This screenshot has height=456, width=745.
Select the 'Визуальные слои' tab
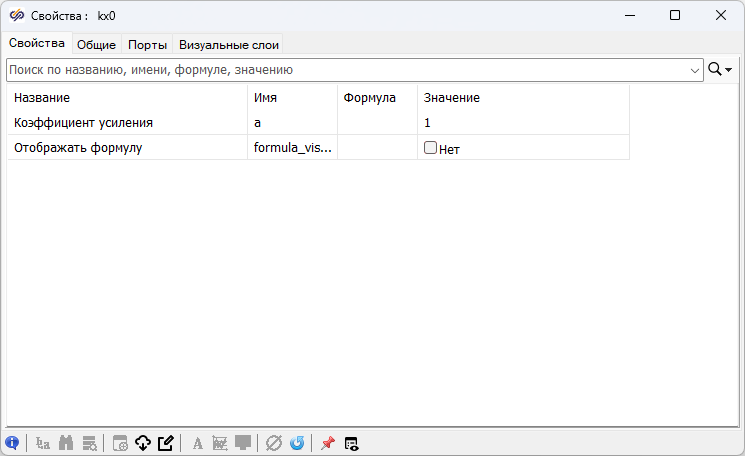pyautogui.click(x=229, y=44)
